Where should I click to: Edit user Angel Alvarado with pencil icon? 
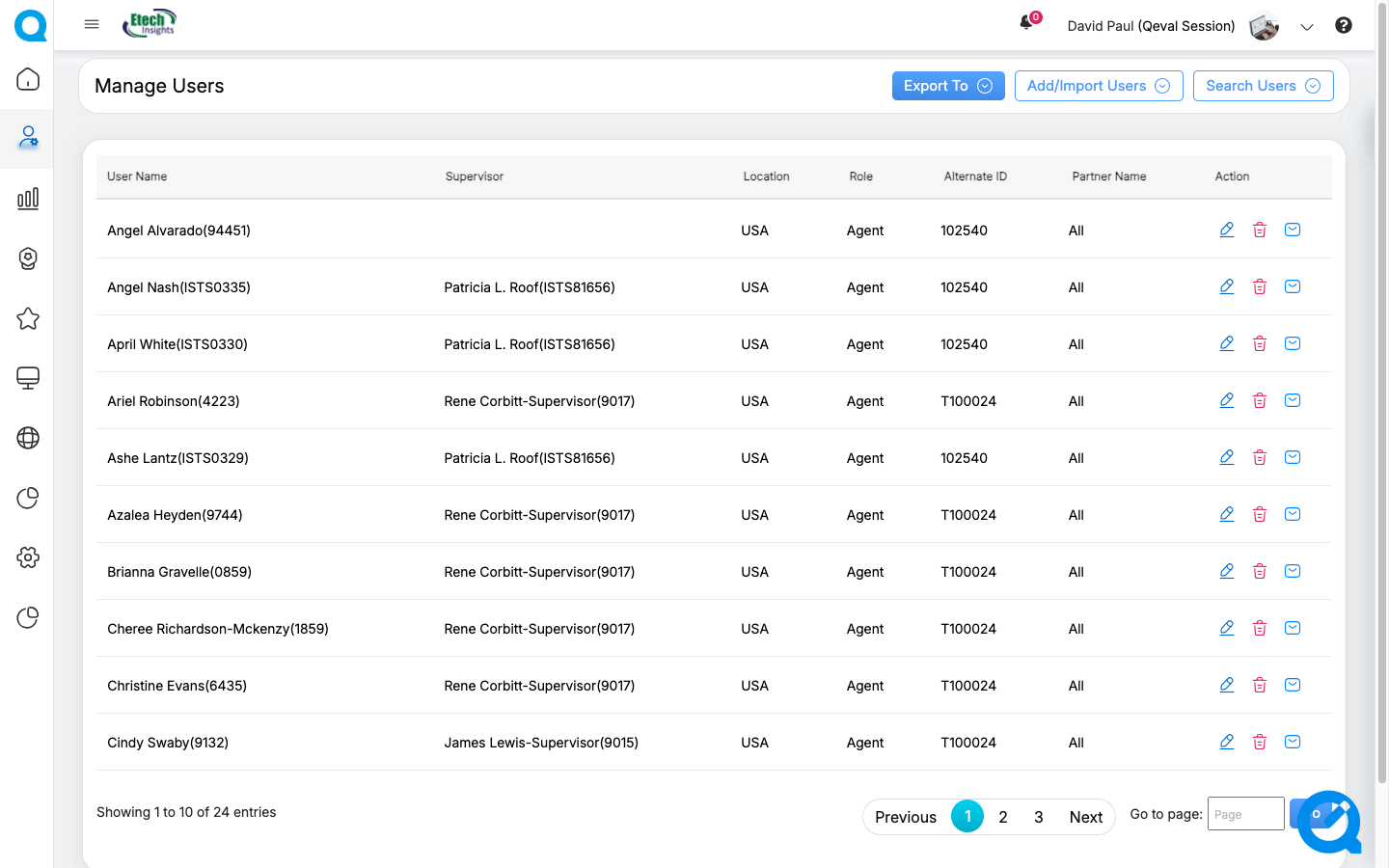pos(1227,230)
